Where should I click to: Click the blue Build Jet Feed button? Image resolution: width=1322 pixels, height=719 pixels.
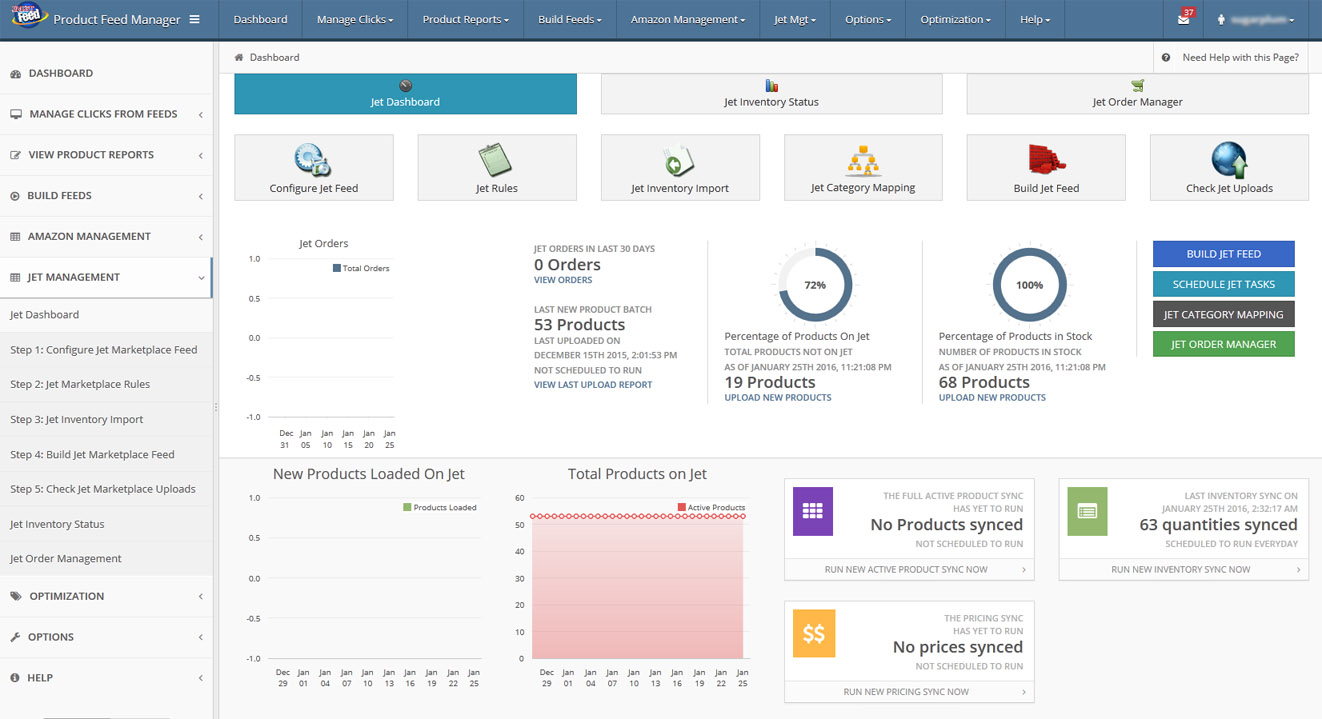coord(1223,254)
